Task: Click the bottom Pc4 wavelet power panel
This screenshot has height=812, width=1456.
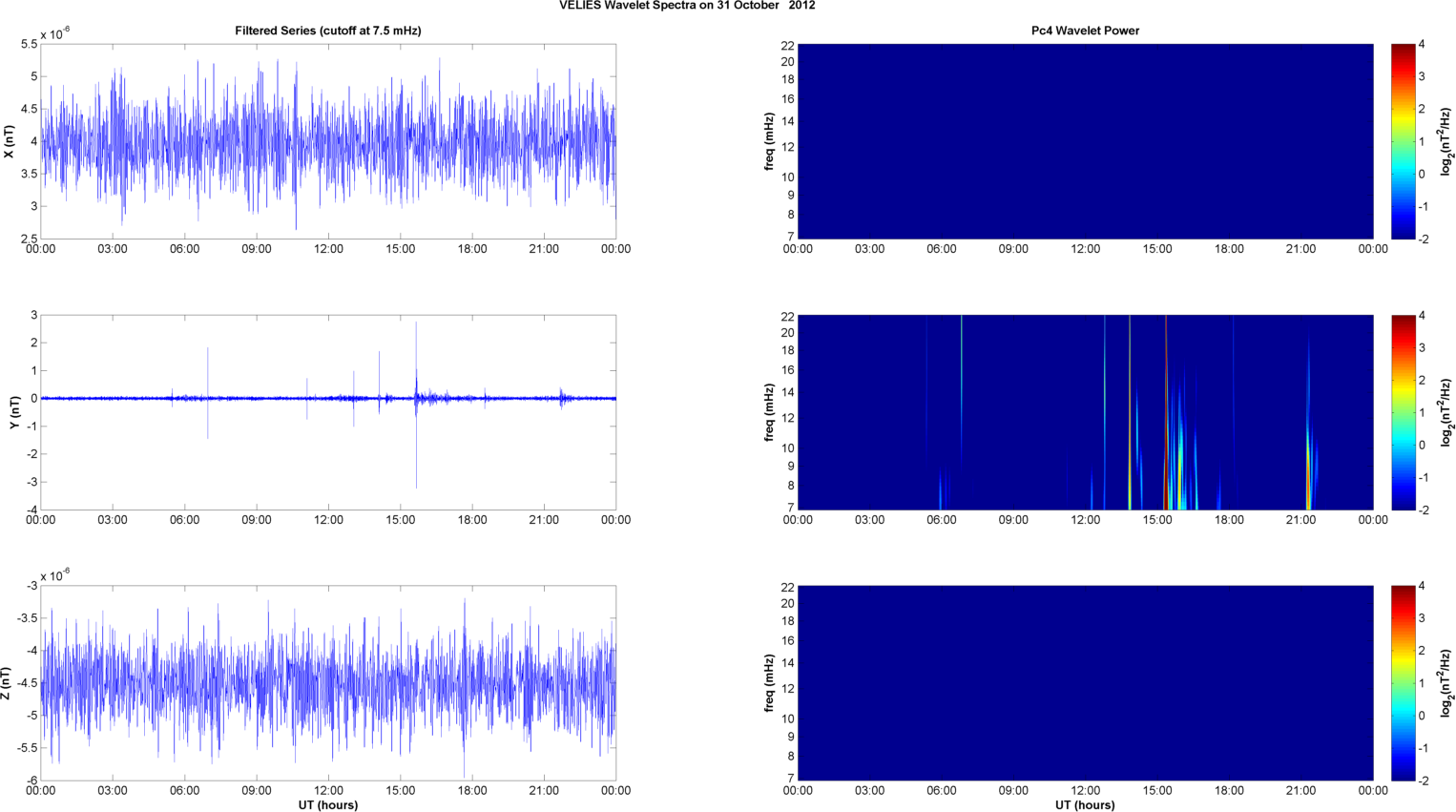Action: 1085,683
